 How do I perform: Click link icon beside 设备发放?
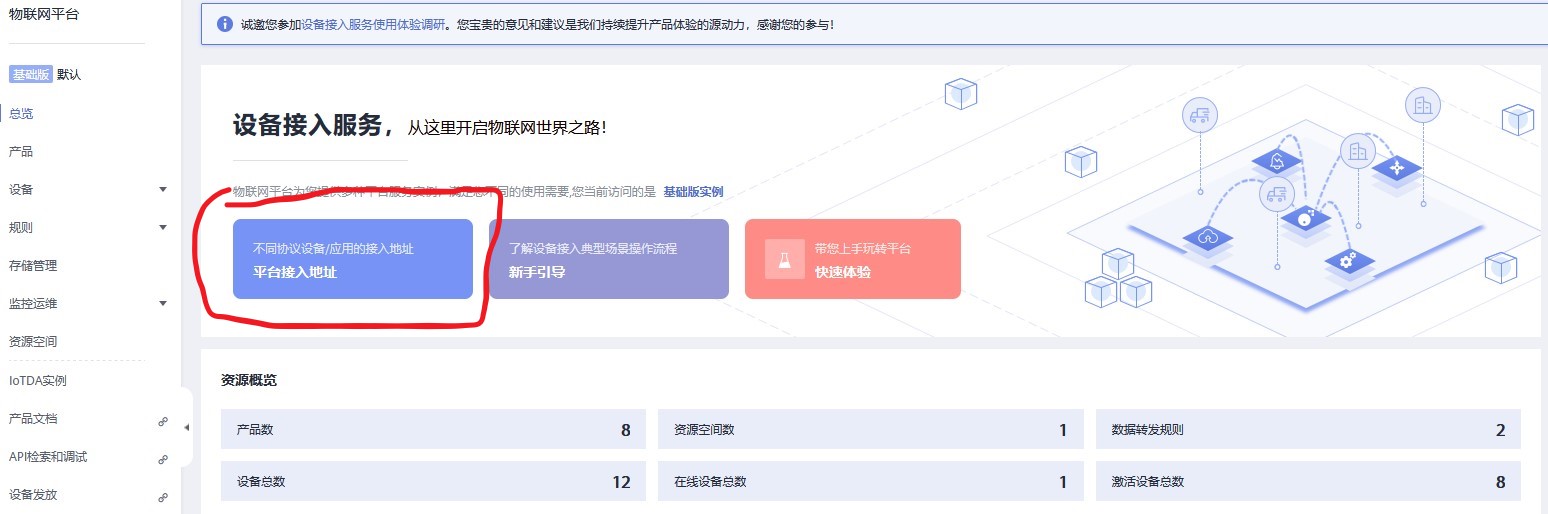pyautogui.click(x=163, y=497)
